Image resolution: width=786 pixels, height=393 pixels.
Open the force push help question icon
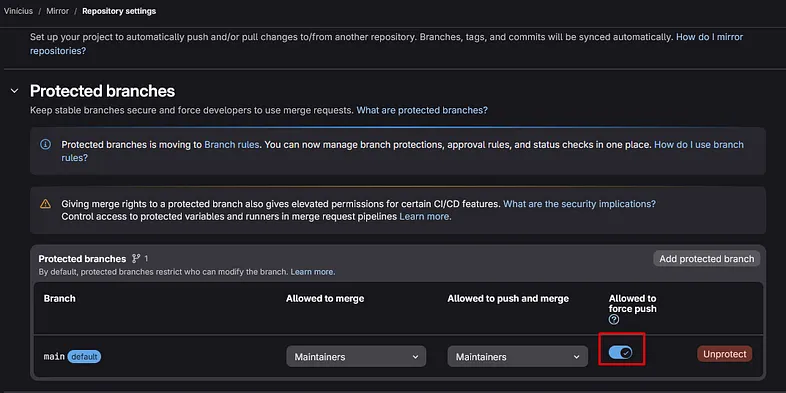(614, 320)
